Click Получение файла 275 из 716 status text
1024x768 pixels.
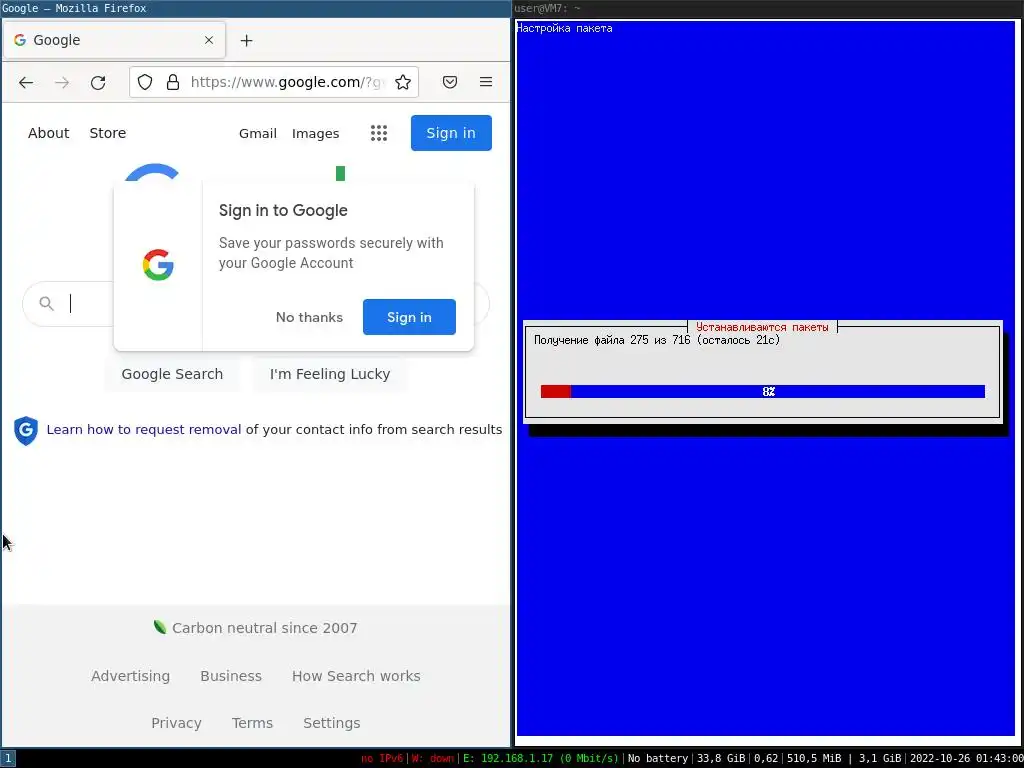pyautogui.click(x=657, y=340)
